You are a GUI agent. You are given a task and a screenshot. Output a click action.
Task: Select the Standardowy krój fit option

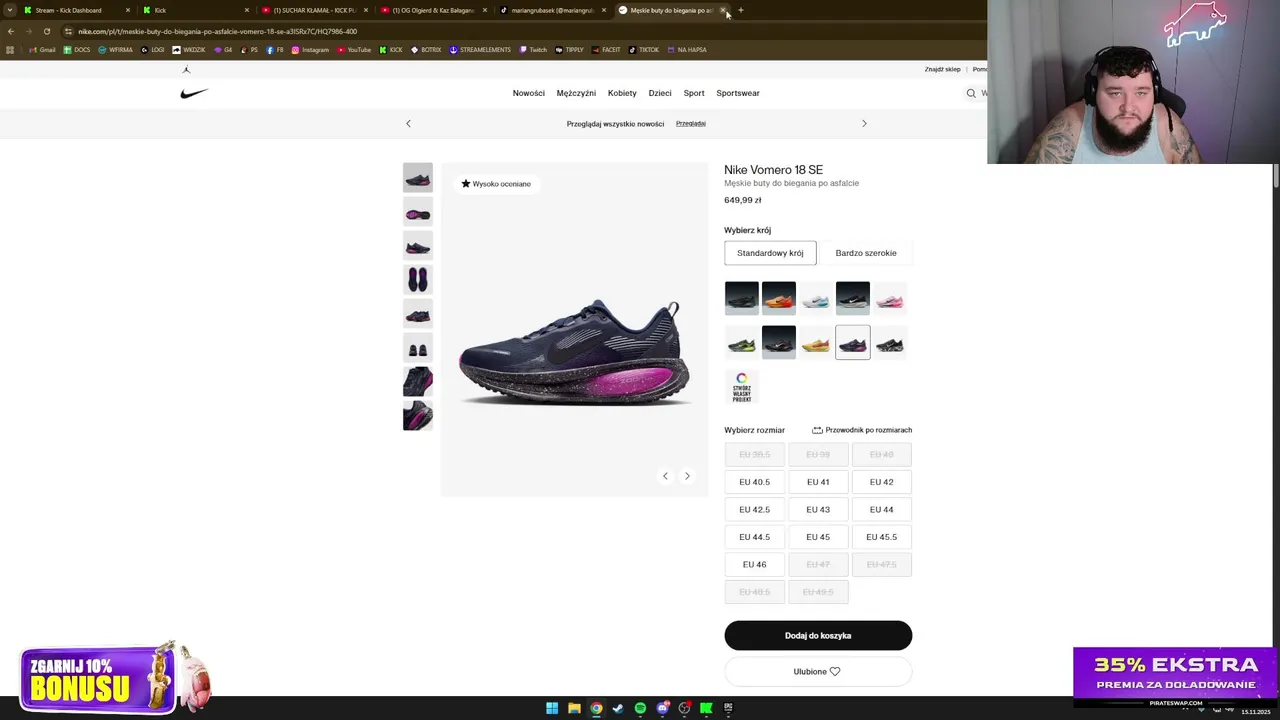pos(770,253)
